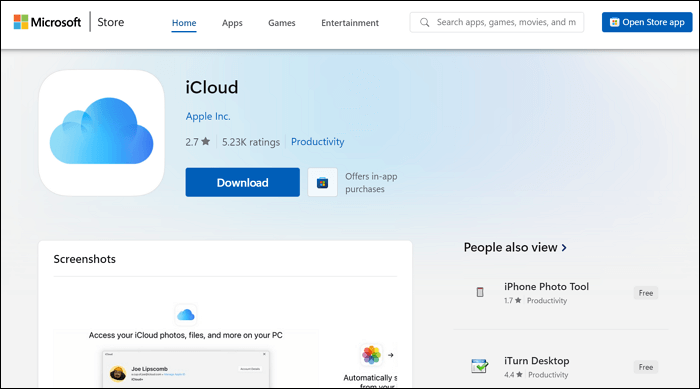Open the Apple Inc. publisher link
Screen dimensions: 700x389
tap(208, 116)
